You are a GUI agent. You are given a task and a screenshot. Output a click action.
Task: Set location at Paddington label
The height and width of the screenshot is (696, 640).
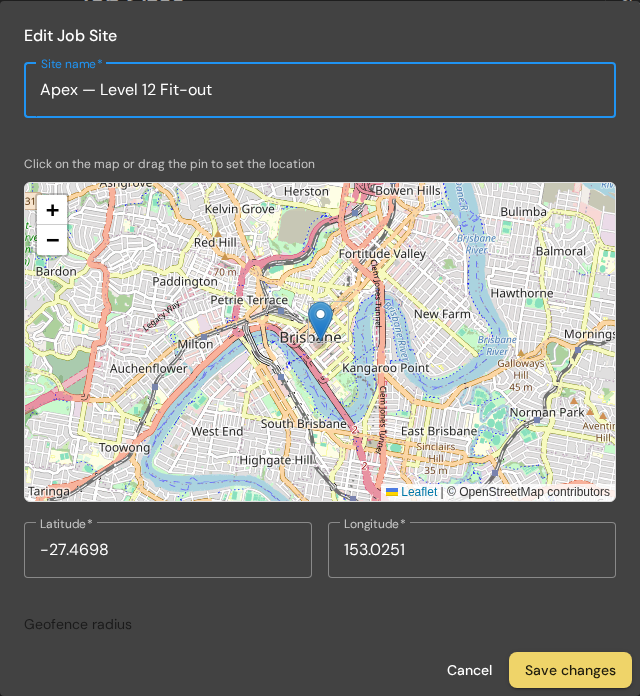pyautogui.click(x=185, y=282)
